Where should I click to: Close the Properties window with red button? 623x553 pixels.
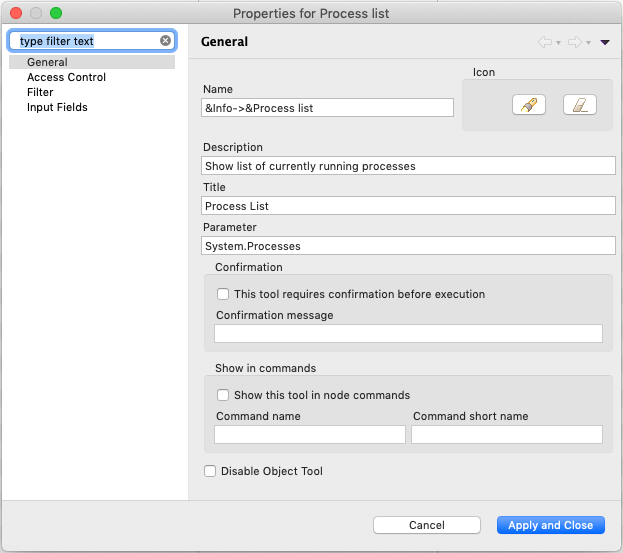(x=16, y=13)
